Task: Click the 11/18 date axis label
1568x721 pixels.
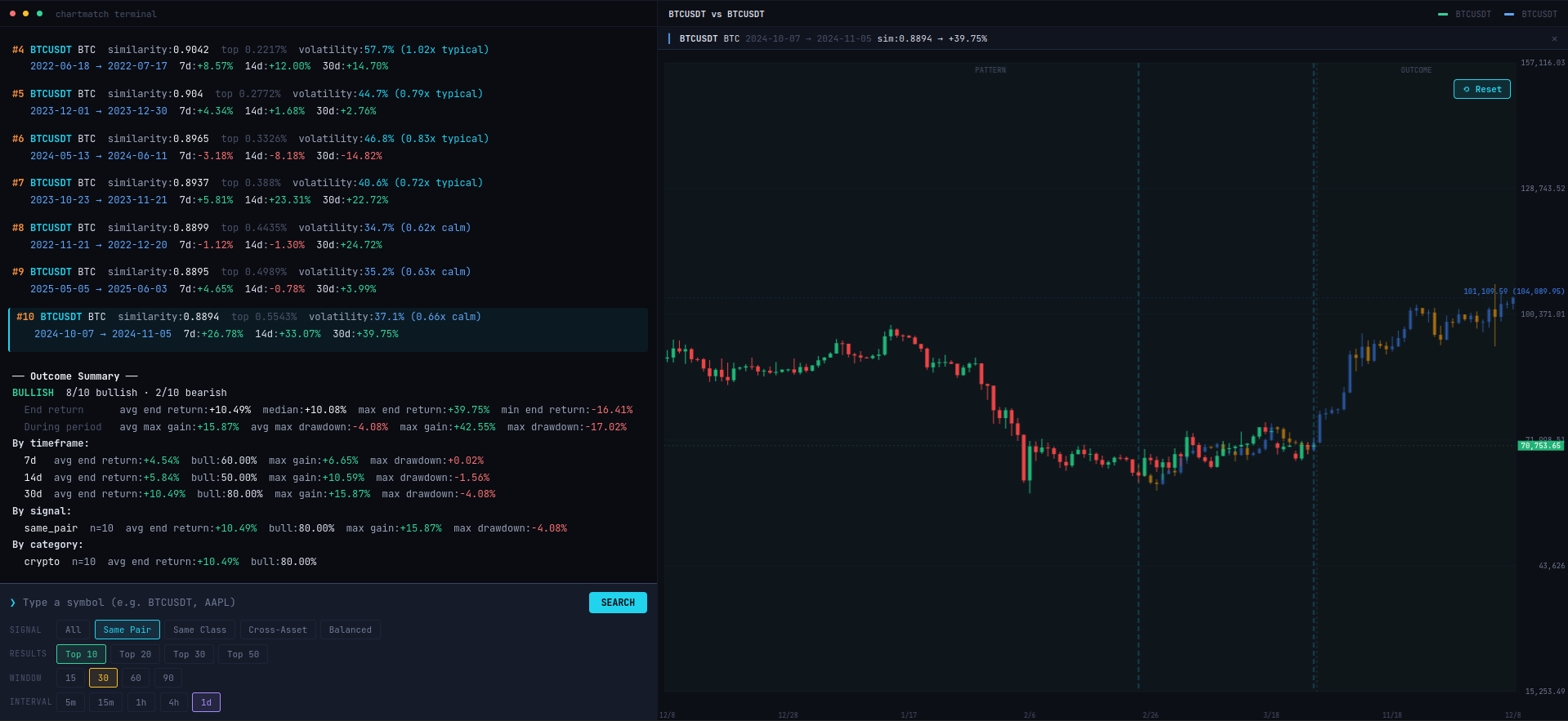Action: pos(1392,715)
